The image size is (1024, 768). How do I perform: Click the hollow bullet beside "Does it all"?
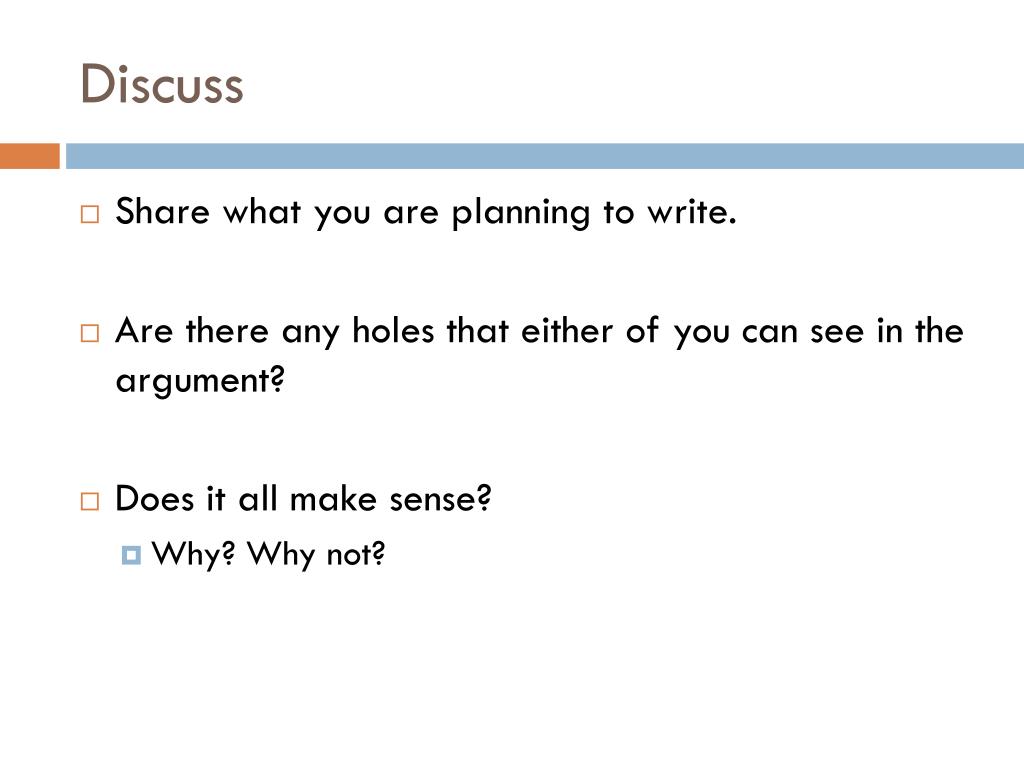tap(90, 502)
